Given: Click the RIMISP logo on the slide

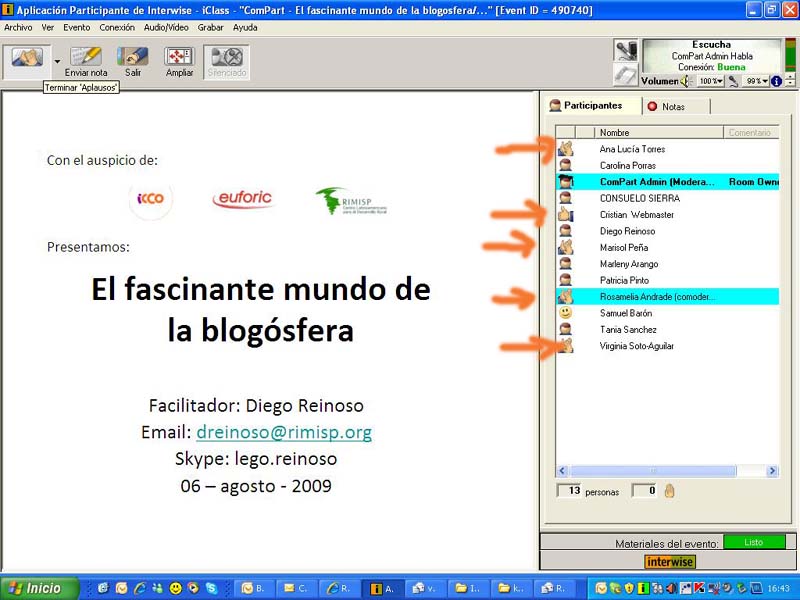Looking at the screenshot, I should tap(351, 201).
